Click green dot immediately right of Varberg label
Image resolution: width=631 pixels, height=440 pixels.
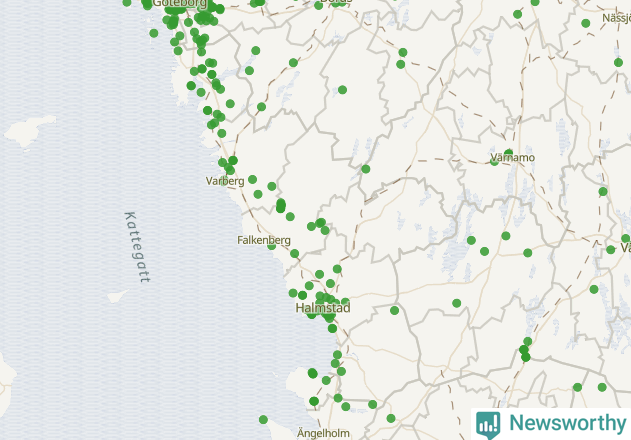(252, 179)
